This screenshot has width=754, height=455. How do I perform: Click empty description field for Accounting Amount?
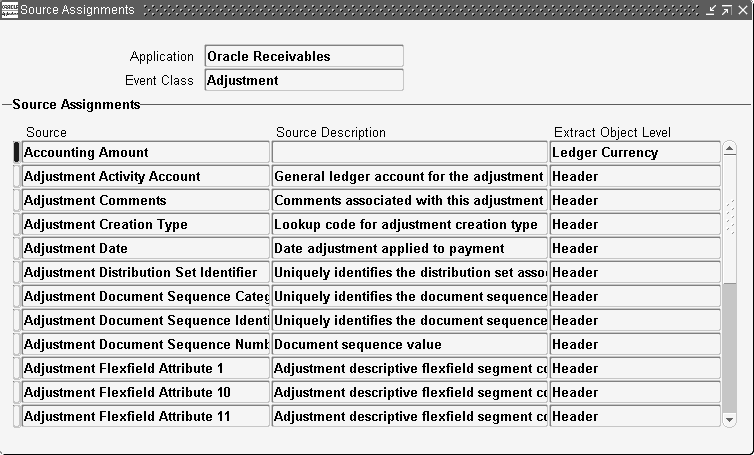(x=410, y=152)
